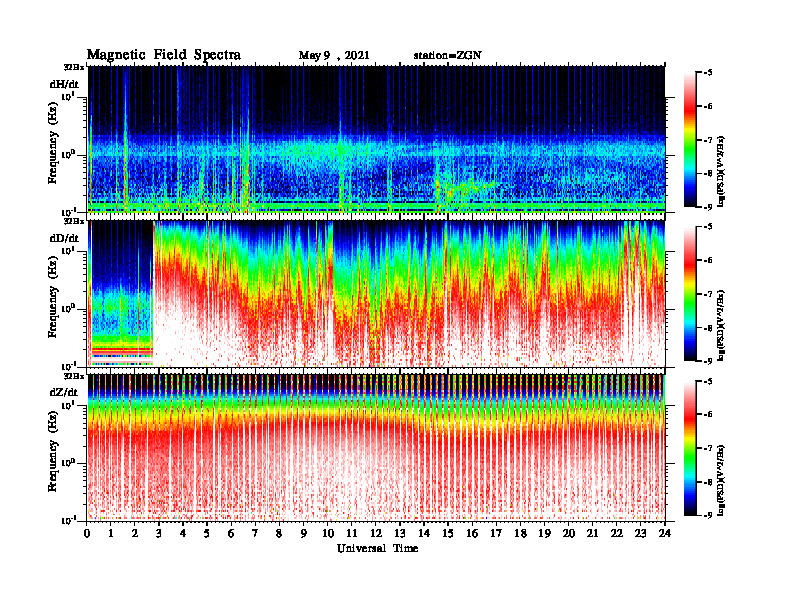Select the date 'May 9 , 2021'
The width and height of the screenshot is (792, 612).
[334, 56]
